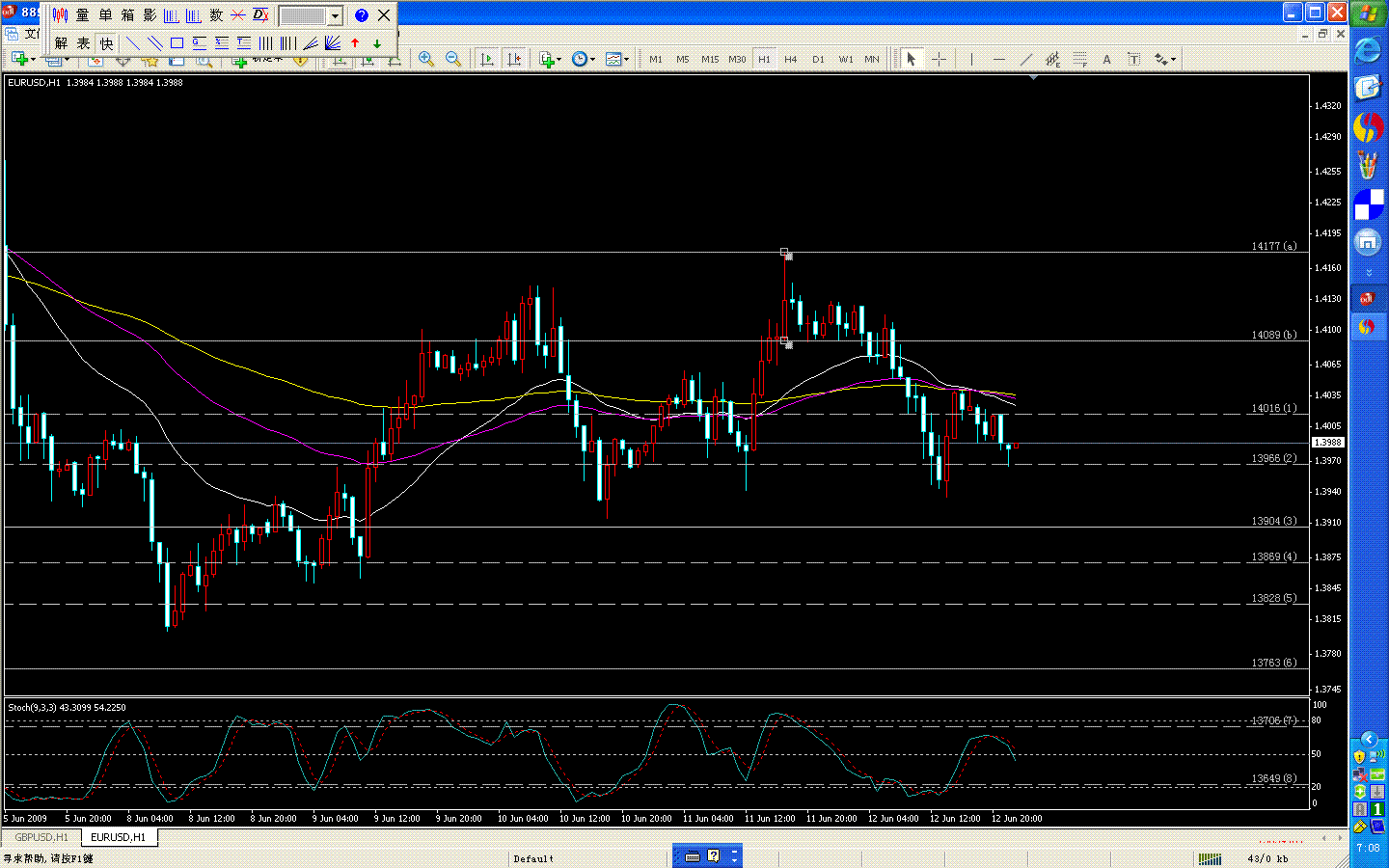
Task: Switch to GBPUSD,H1 chart tab
Action: 41,837
